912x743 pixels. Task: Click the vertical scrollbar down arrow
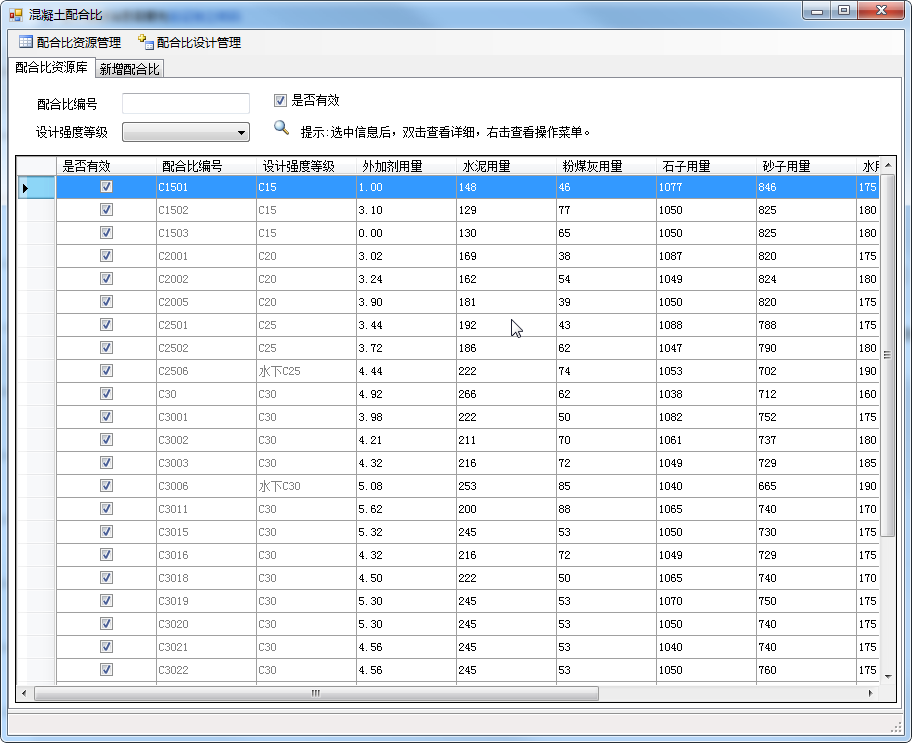[887, 676]
